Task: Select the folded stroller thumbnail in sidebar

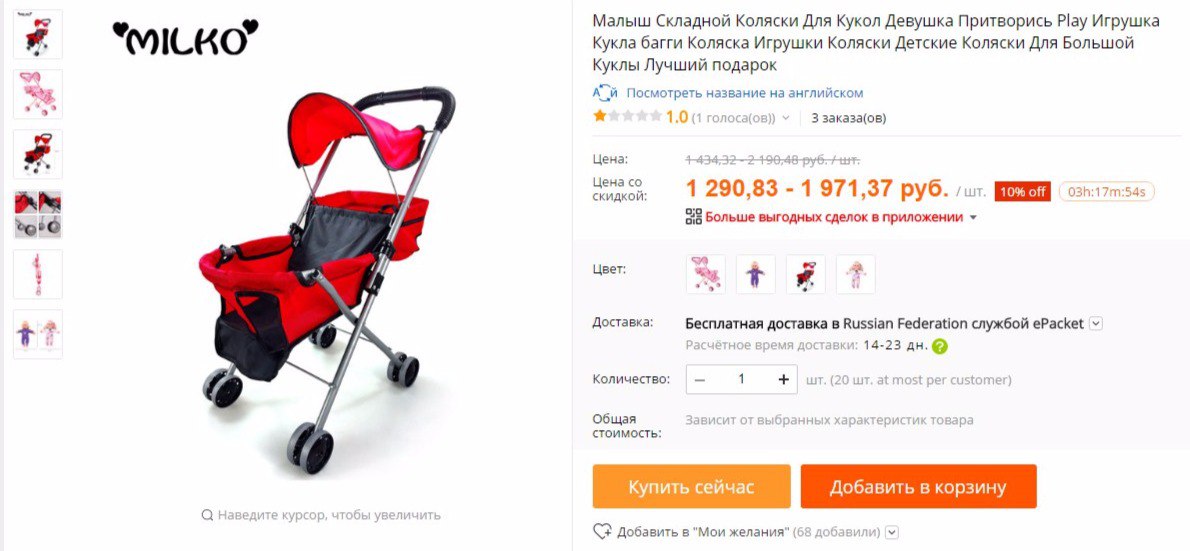Action: (38, 274)
